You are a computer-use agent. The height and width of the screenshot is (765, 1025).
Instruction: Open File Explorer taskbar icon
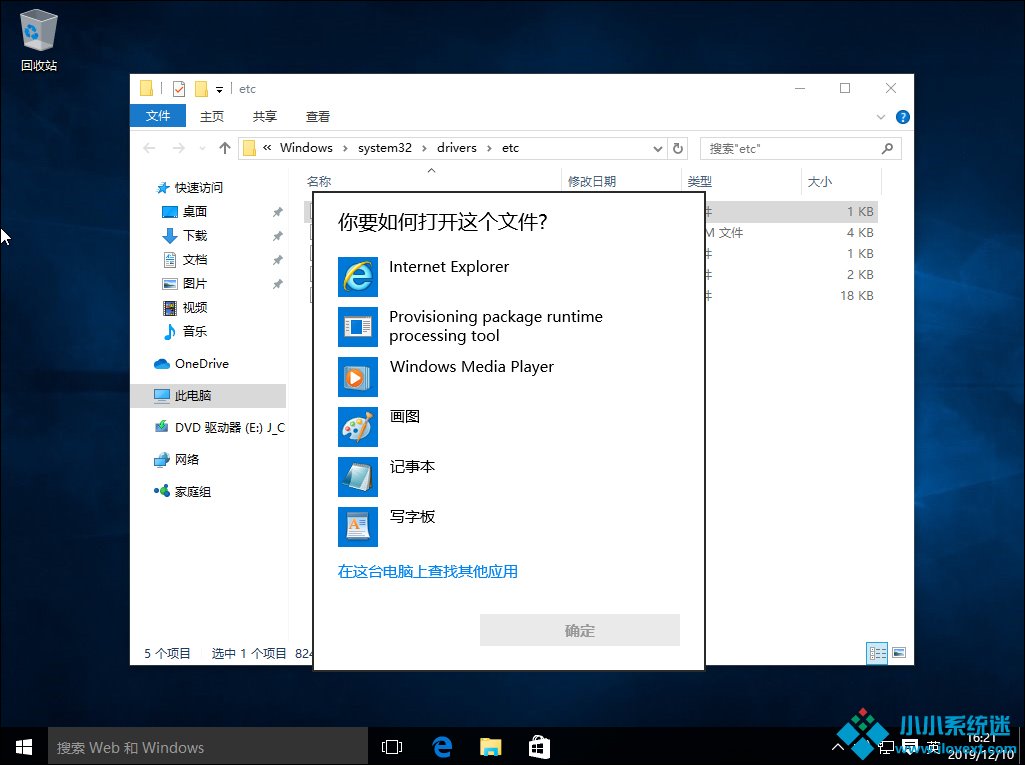(491, 747)
